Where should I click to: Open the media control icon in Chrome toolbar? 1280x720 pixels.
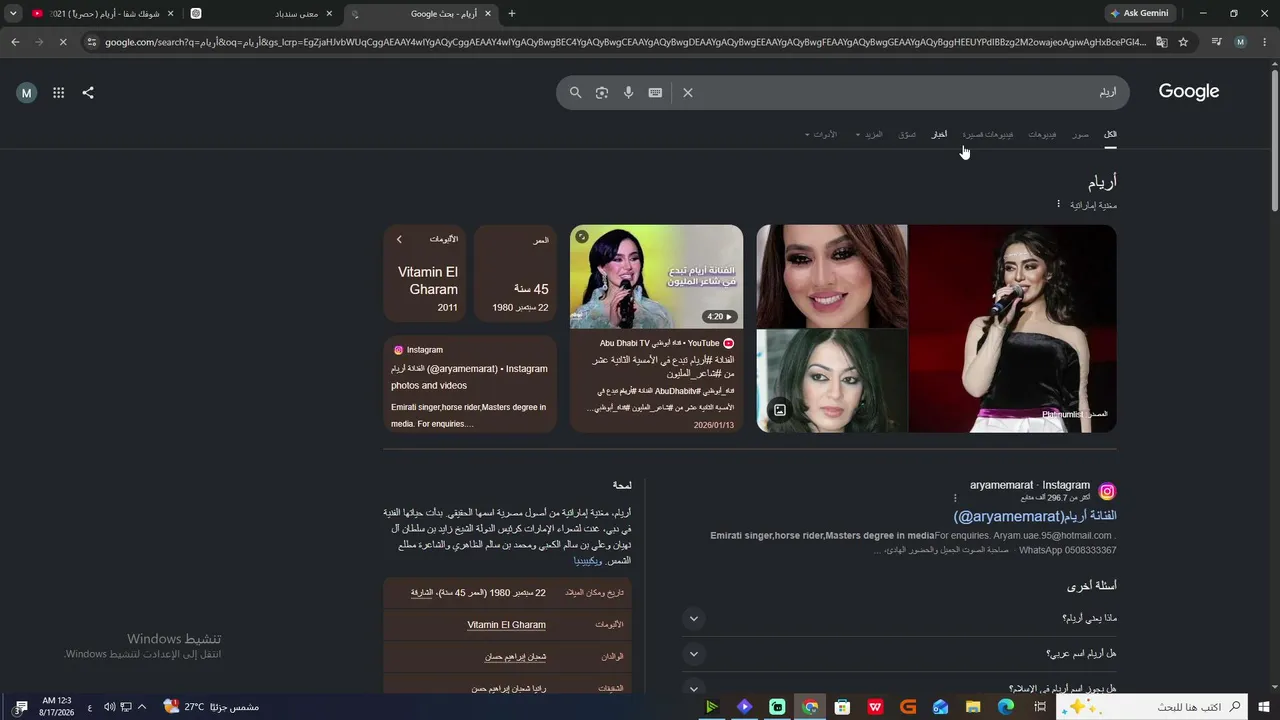coord(1216,42)
